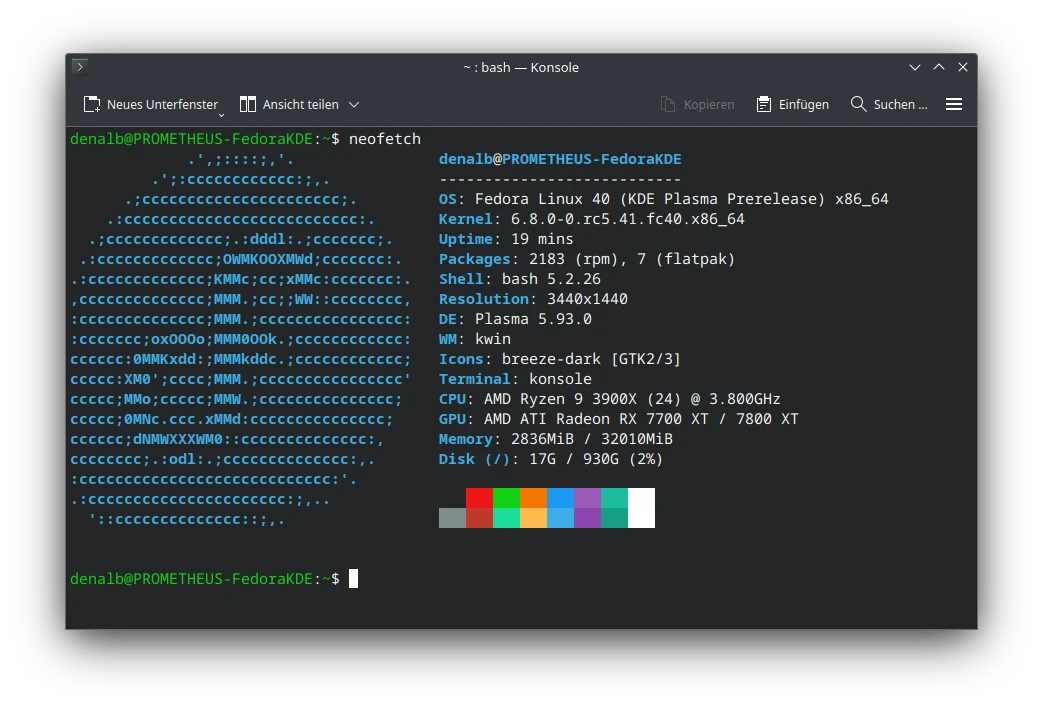
Task: Click the window title "~ : bash — Konsole"
Action: (521, 68)
